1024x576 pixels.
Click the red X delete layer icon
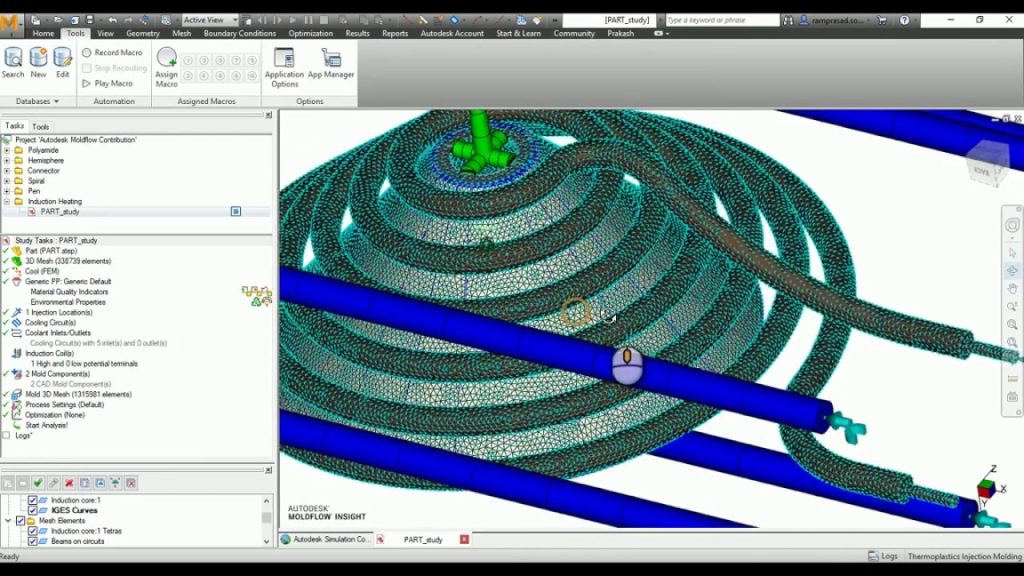pos(69,483)
